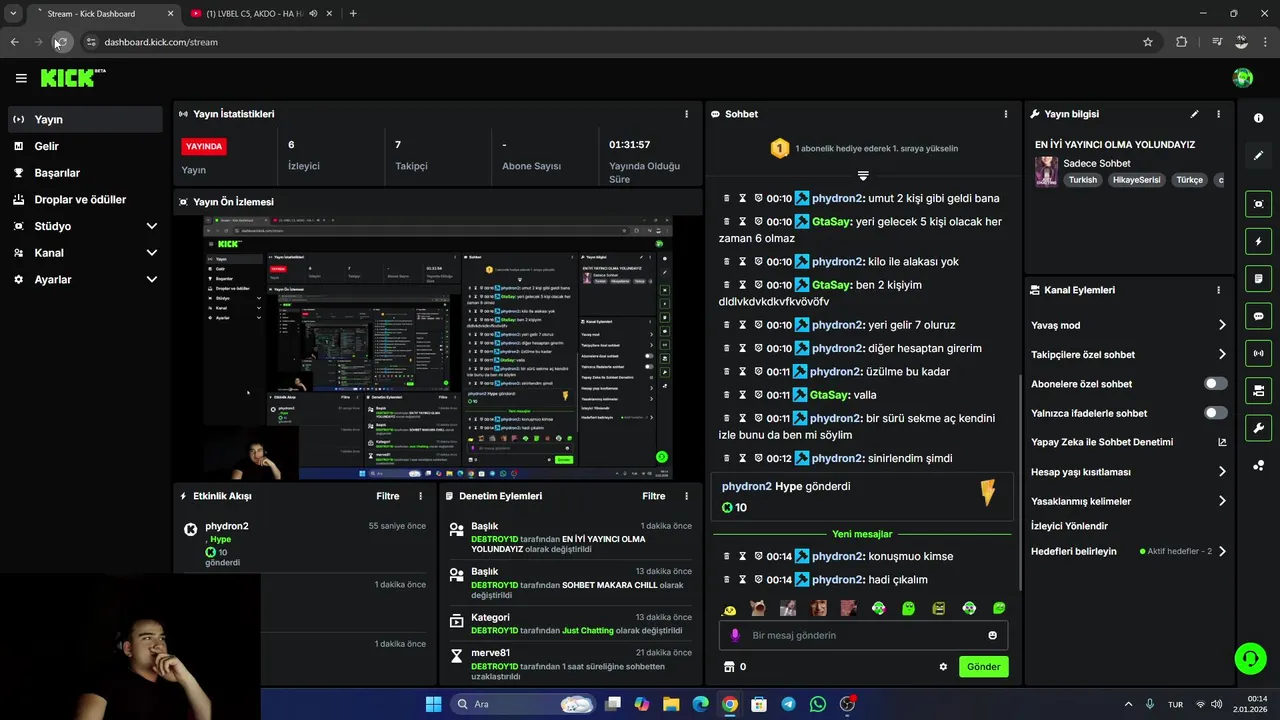Open Yayın bilgisi three-dot options
Viewport: 1280px width, 720px height.
[x=1218, y=114]
